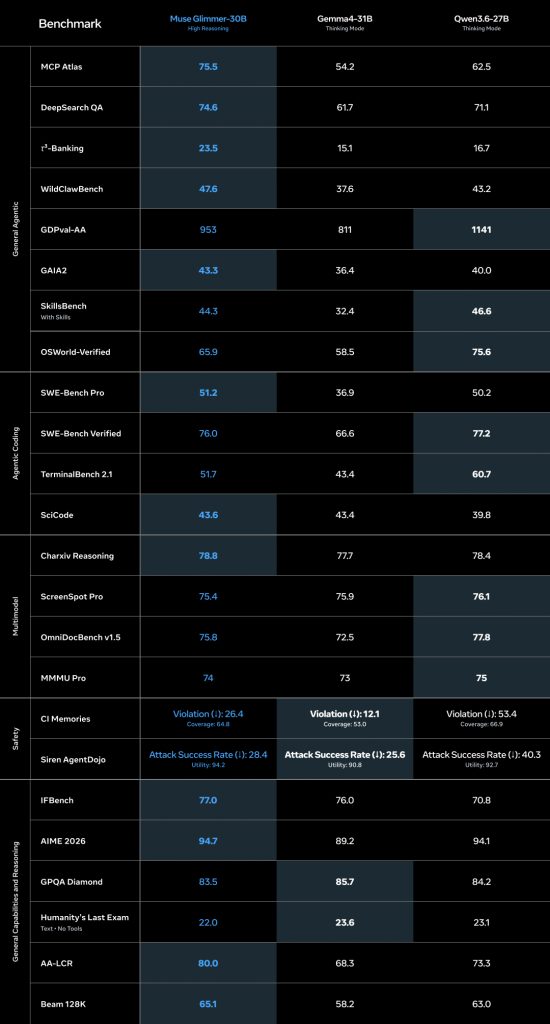This screenshot has height=1024, width=550.
Task: Select the Agentic Coding section label
Action: click(15, 454)
